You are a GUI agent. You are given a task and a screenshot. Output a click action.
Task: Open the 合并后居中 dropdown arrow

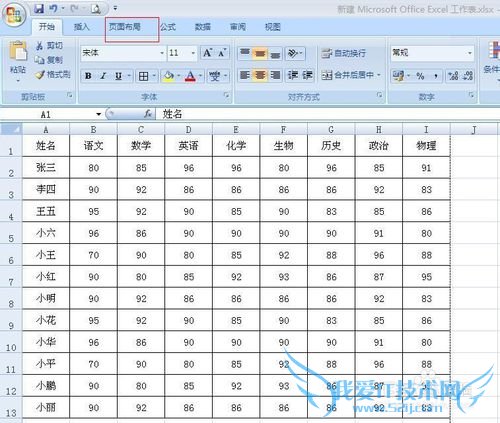click(379, 75)
